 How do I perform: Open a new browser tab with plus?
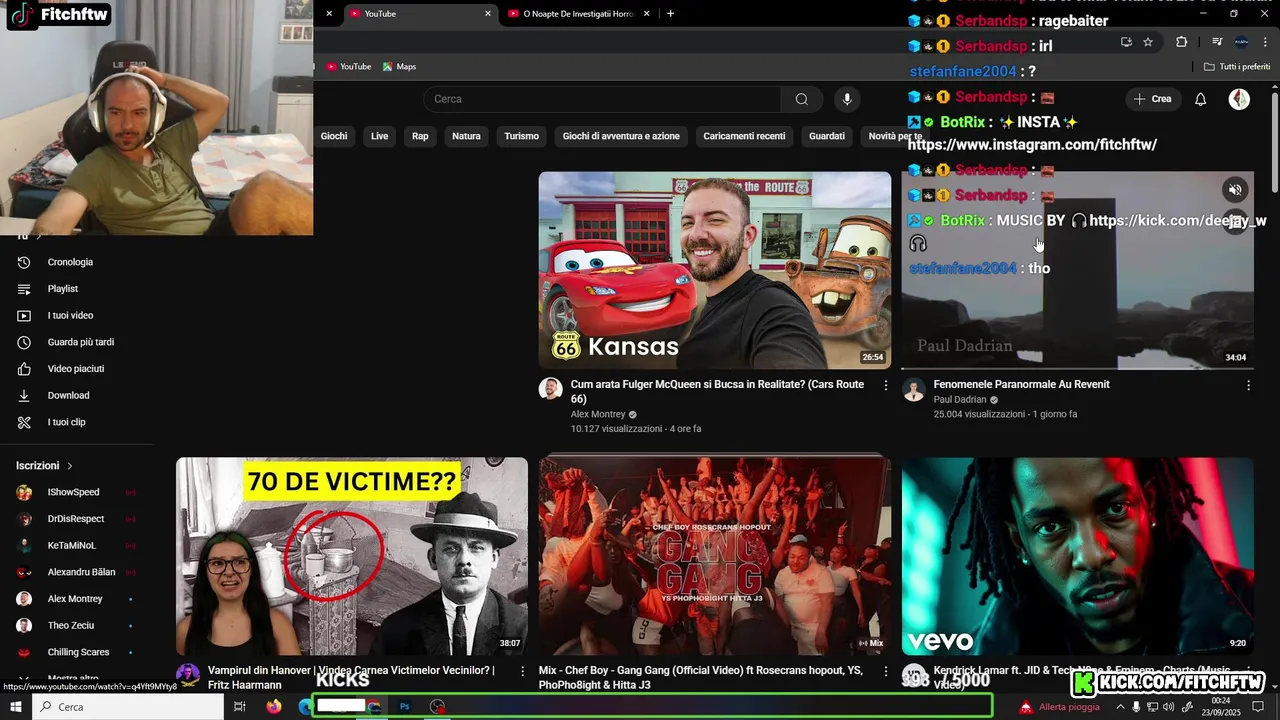click(670, 14)
